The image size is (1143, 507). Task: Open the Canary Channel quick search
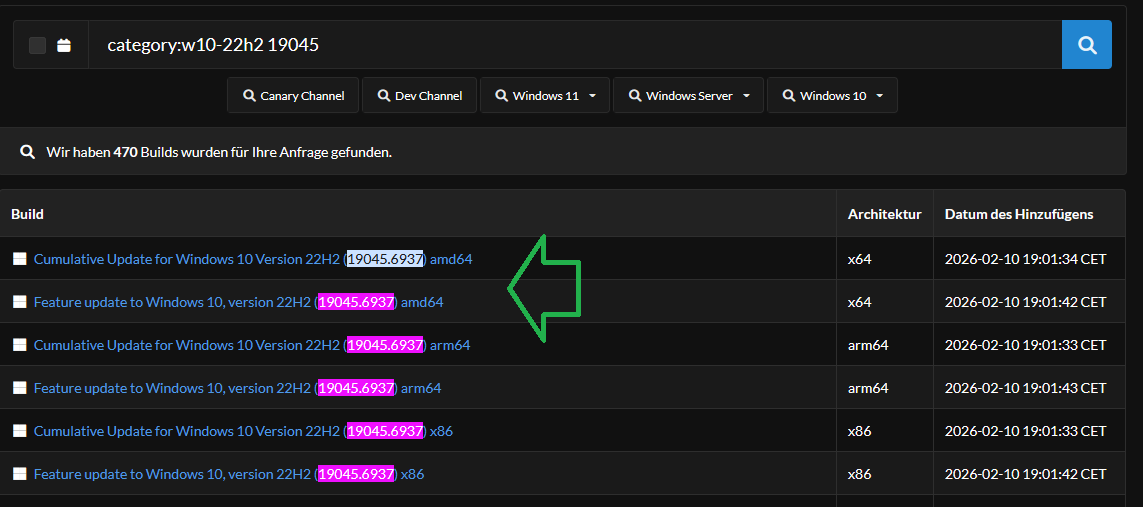[x=293, y=95]
